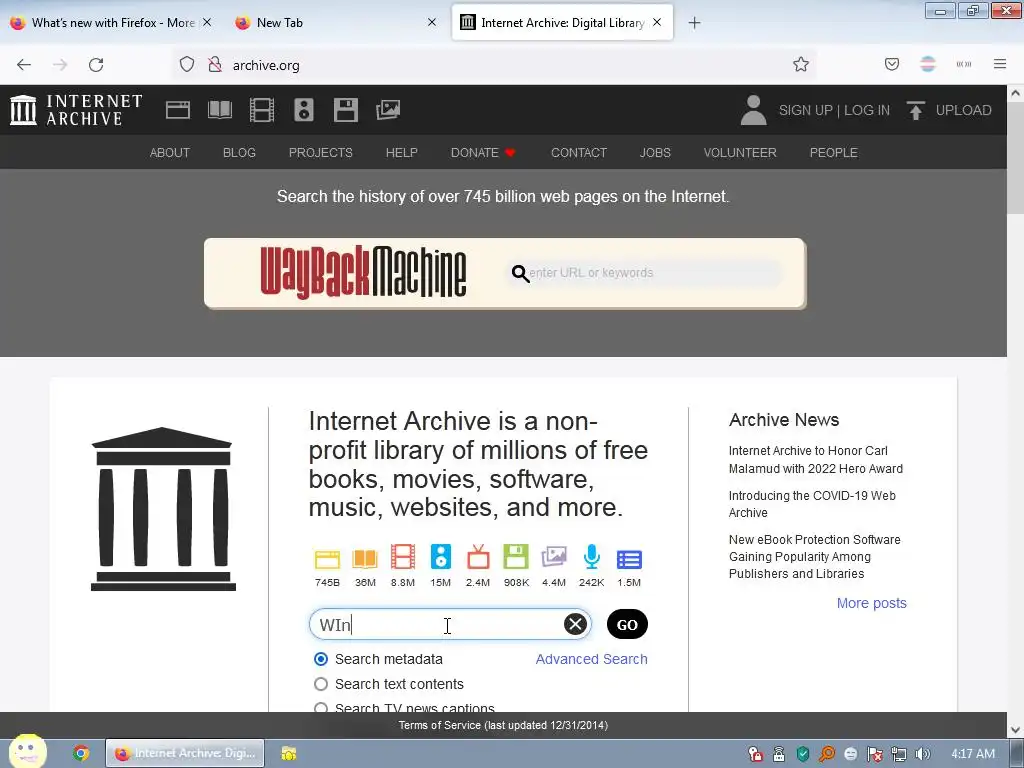The width and height of the screenshot is (1024, 768).
Task: Open the VOLUNTEER menu item
Action: pos(740,152)
